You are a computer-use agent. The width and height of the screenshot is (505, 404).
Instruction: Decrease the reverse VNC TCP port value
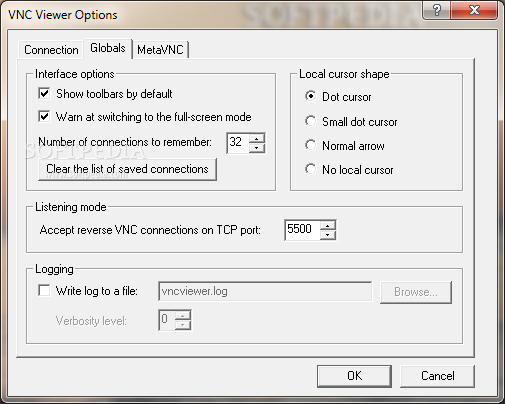(x=328, y=235)
